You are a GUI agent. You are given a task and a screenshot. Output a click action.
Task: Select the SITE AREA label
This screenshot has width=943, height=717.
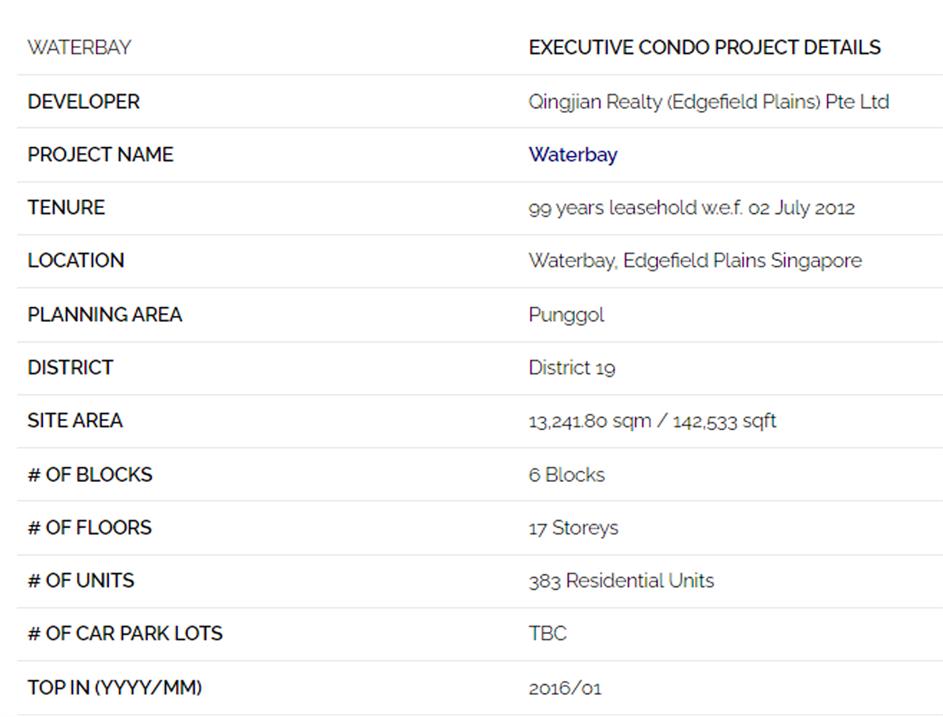(75, 421)
